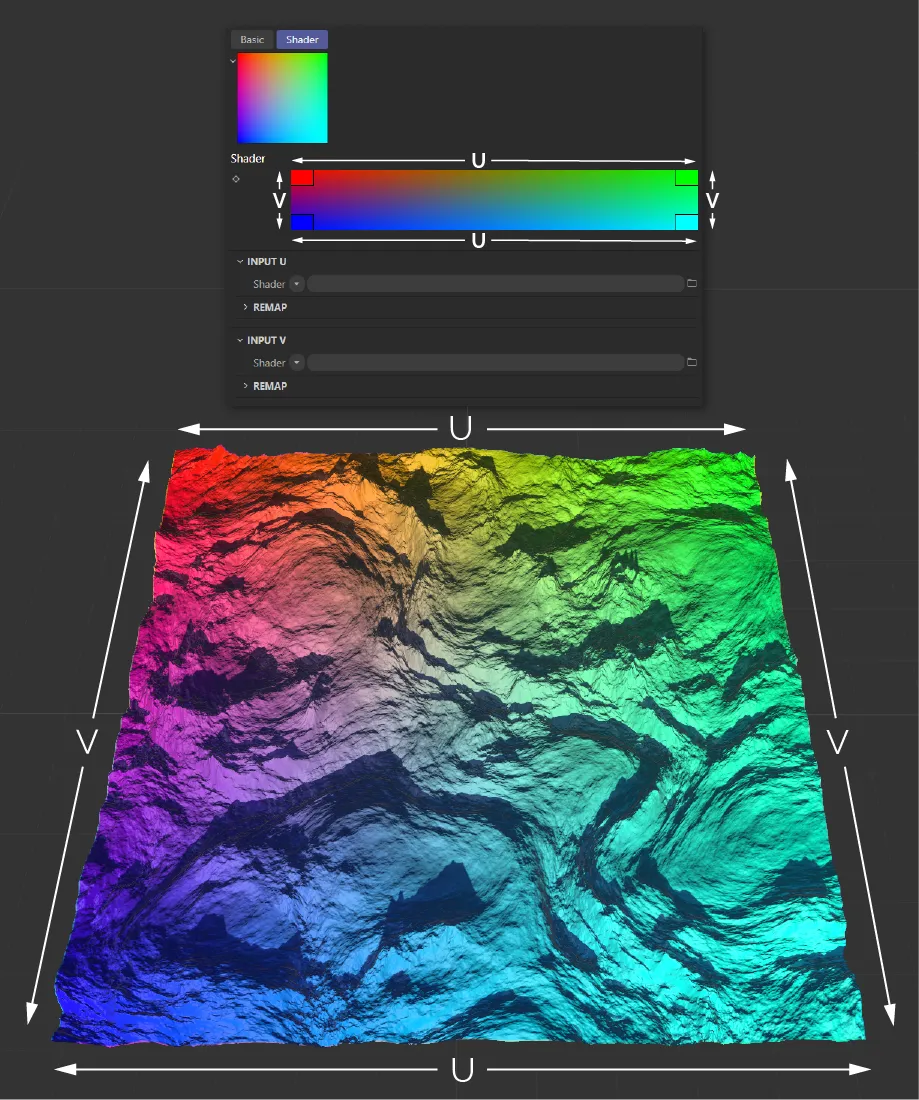Viewport: 919px width, 1100px height.
Task: Select the cyan corner color knot
Action: click(x=686, y=222)
